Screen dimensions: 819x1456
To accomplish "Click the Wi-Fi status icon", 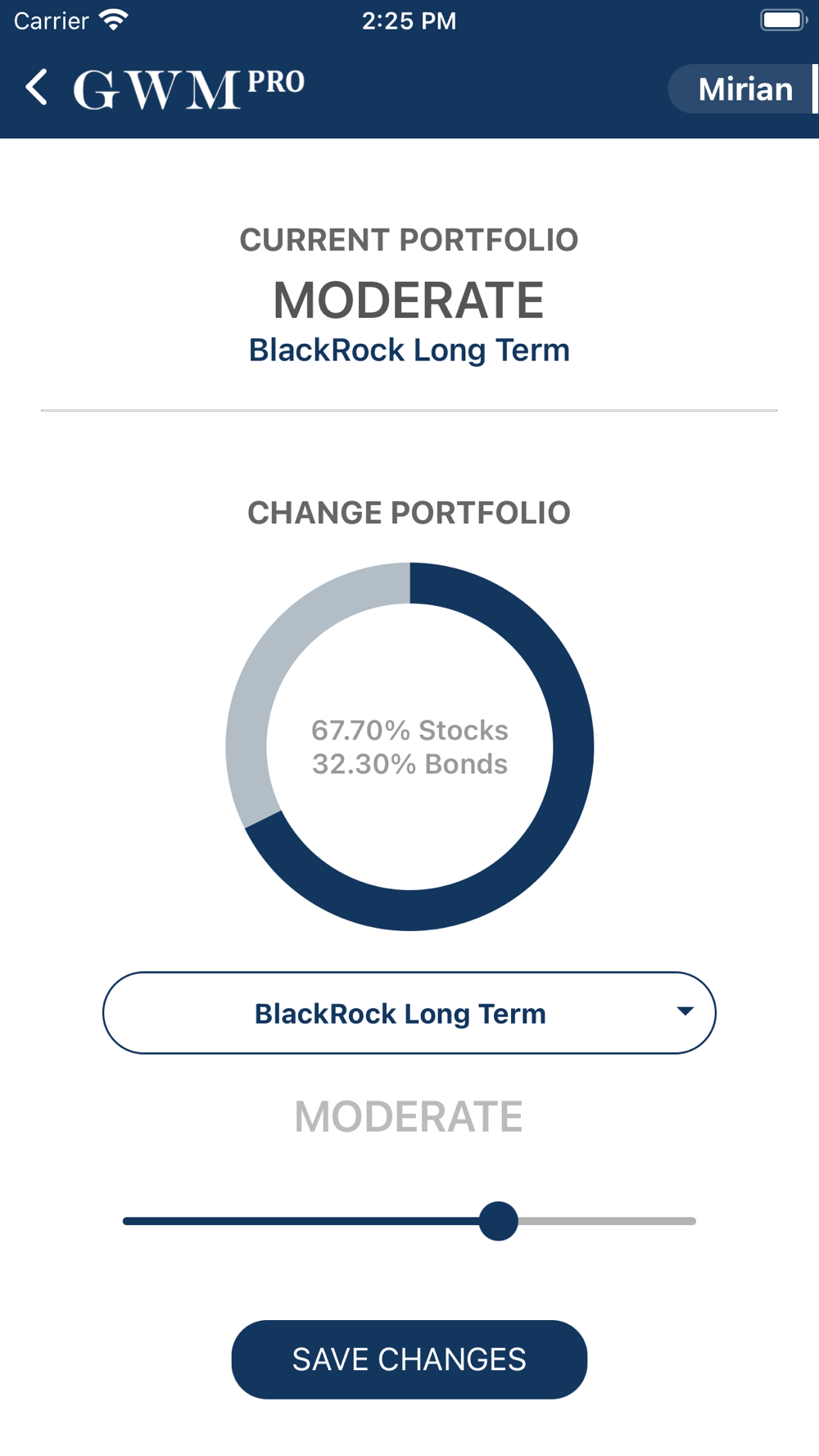I will coord(113,20).
